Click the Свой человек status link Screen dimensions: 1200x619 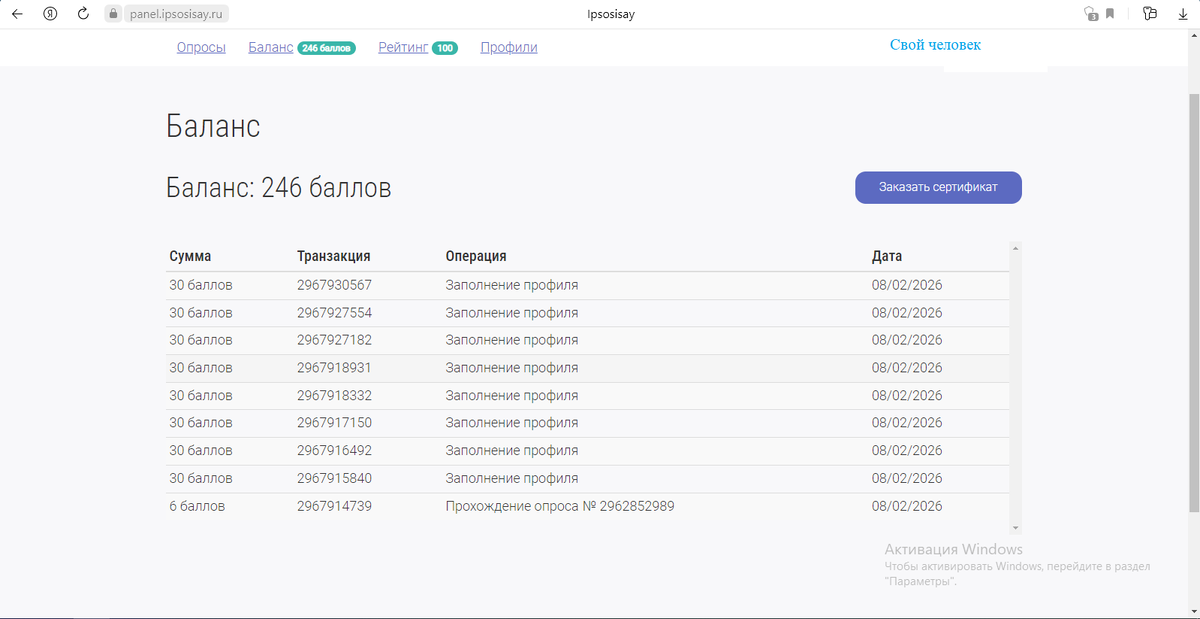pos(936,45)
